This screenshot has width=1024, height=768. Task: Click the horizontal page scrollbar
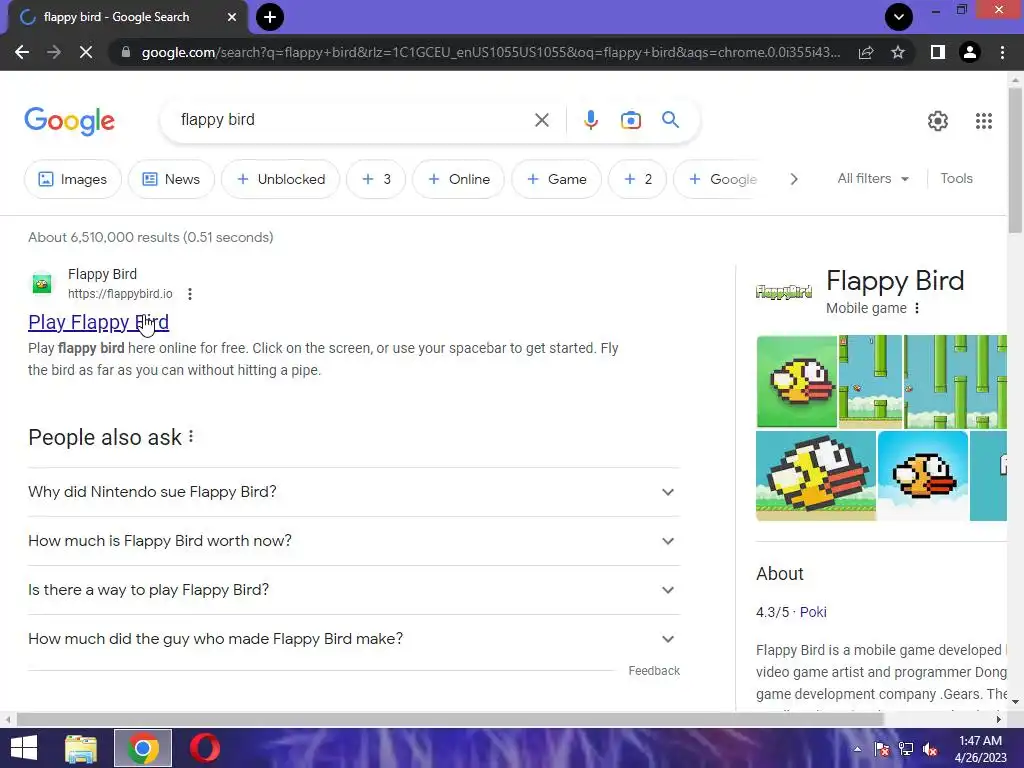coord(450,719)
